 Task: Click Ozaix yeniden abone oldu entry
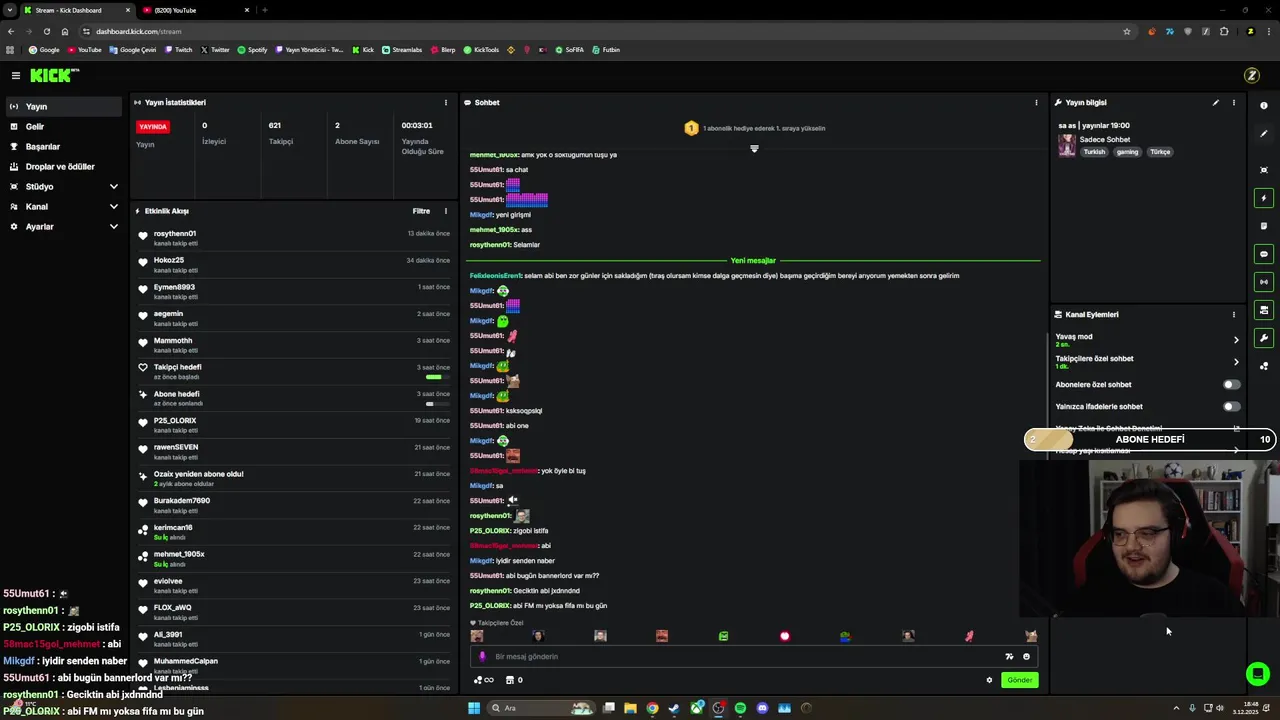click(x=295, y=478)
